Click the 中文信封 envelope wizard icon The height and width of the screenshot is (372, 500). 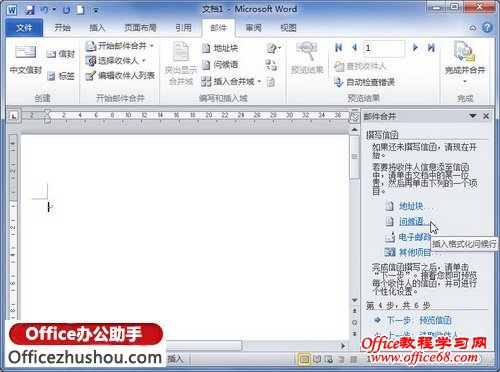[x=26, y=60]
